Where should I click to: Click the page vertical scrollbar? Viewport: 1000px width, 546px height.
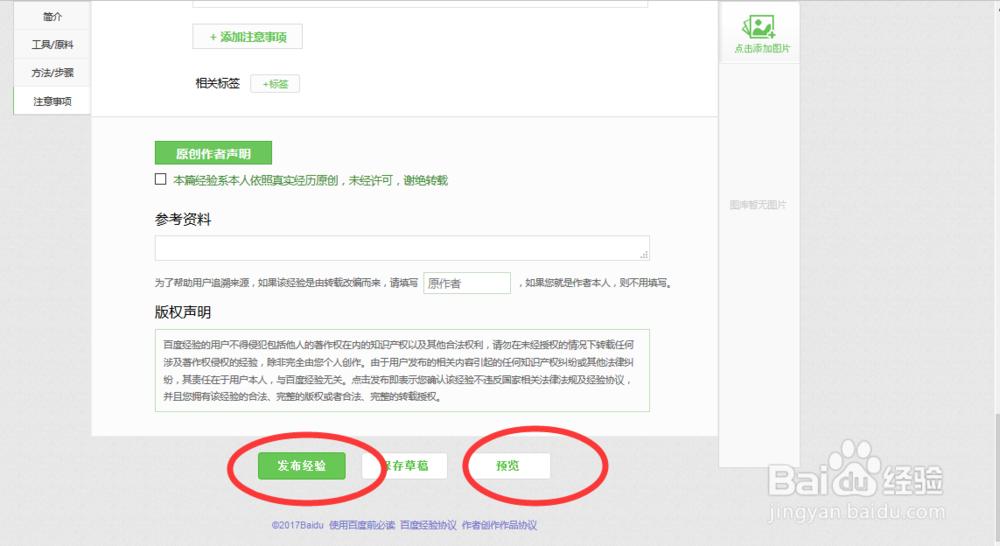[997, 478]
